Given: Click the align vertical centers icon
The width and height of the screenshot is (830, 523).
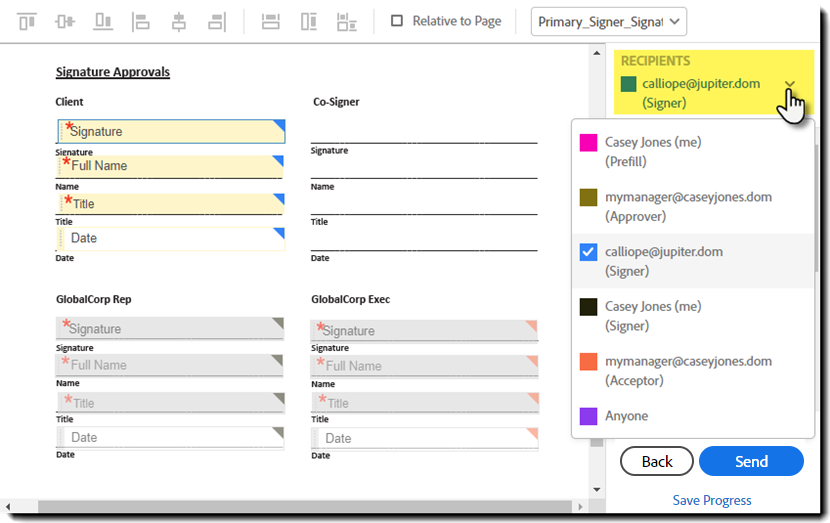Looking at the screenshot, I should pos(65,21).
